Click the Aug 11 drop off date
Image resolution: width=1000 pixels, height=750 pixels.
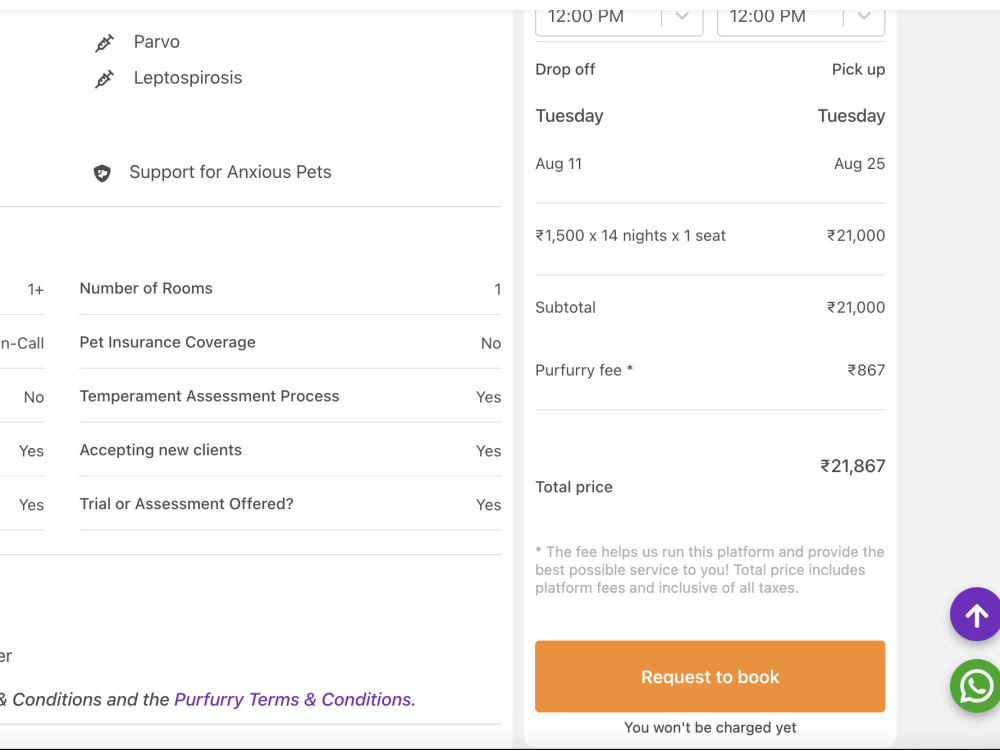tap(559, 164)
